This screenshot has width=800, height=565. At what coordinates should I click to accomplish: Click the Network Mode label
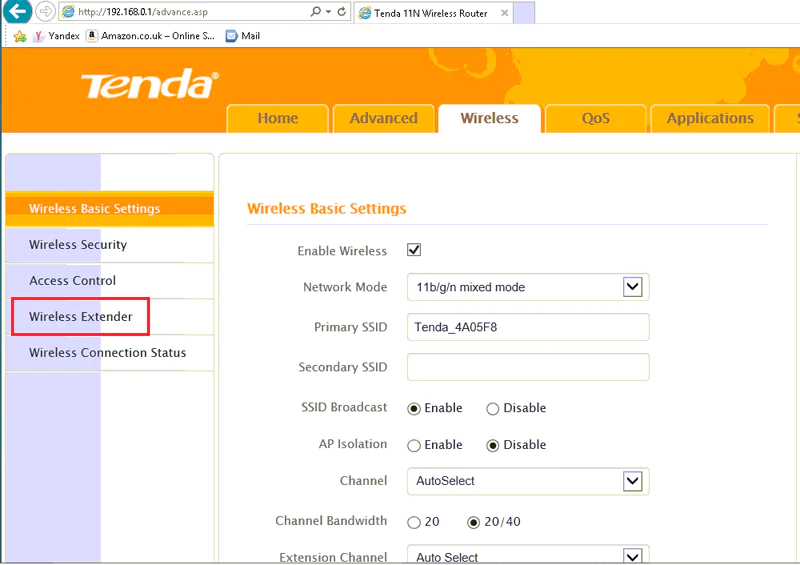345,287
